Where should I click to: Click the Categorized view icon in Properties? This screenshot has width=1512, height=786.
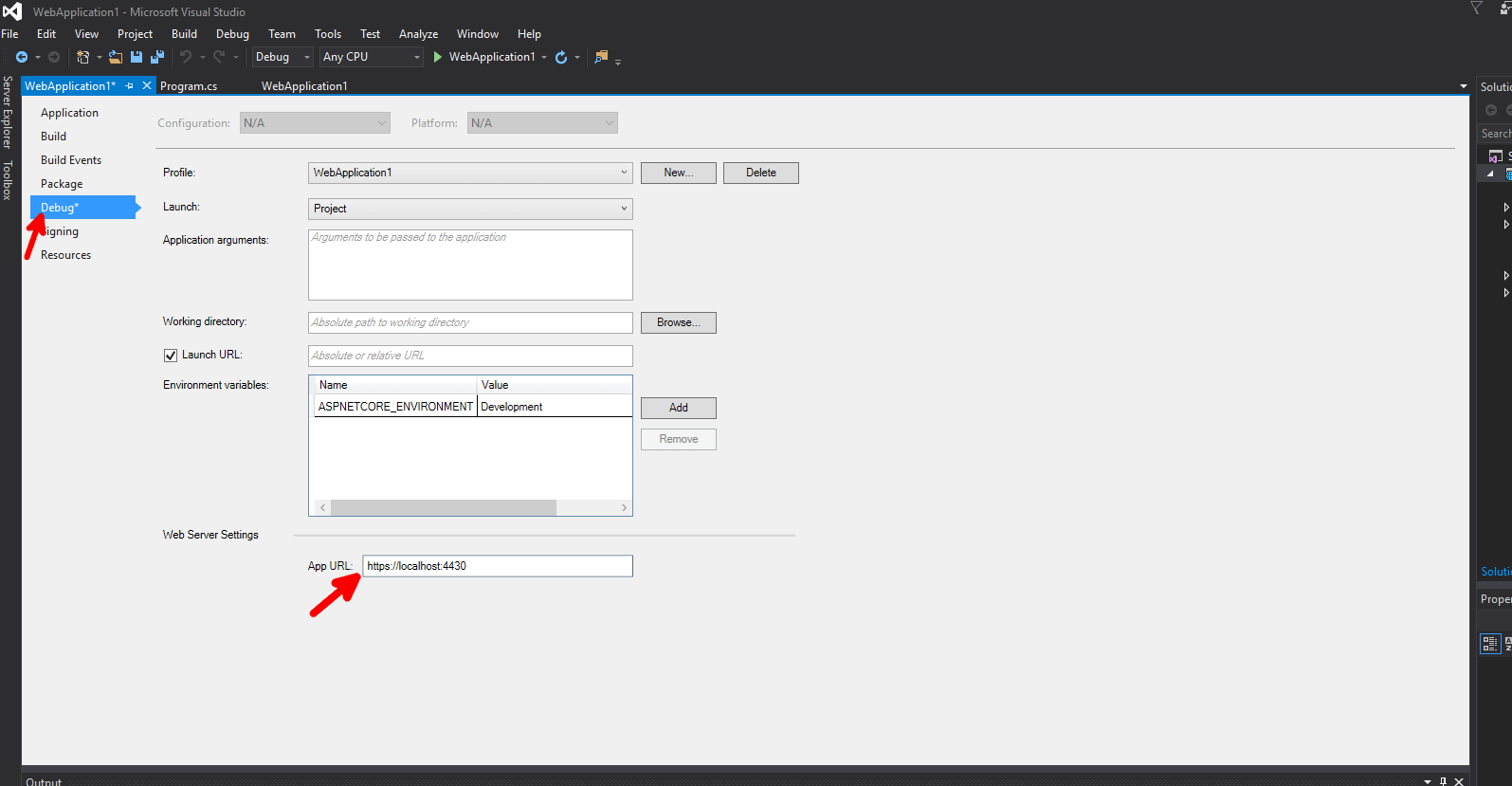click(x=1490, y=644)
